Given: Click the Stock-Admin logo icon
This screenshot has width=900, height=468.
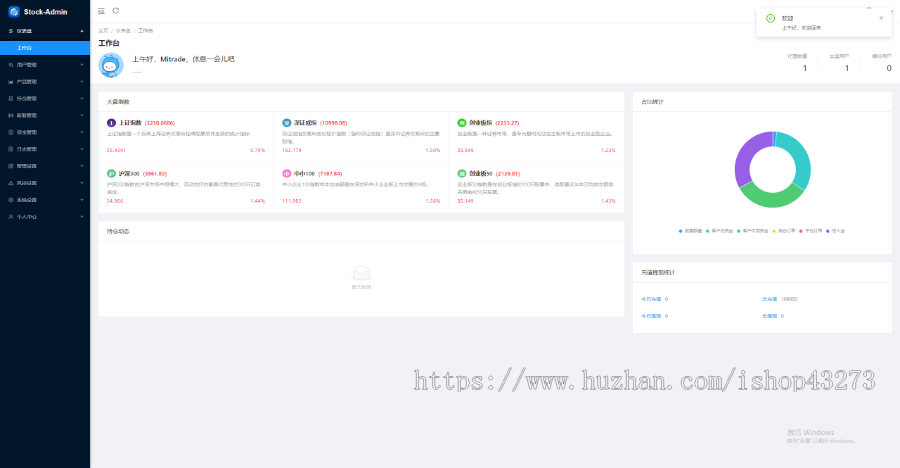Looking at the screenshot, I should pos(14,11).
